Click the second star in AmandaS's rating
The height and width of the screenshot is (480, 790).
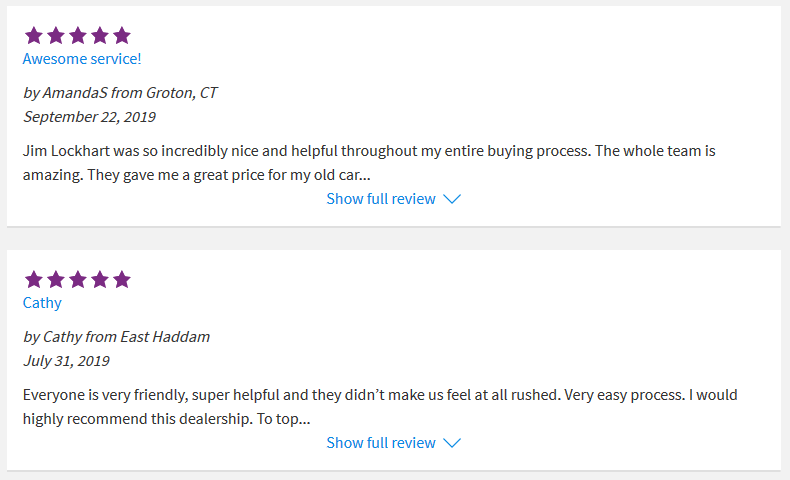pos(55,36)
